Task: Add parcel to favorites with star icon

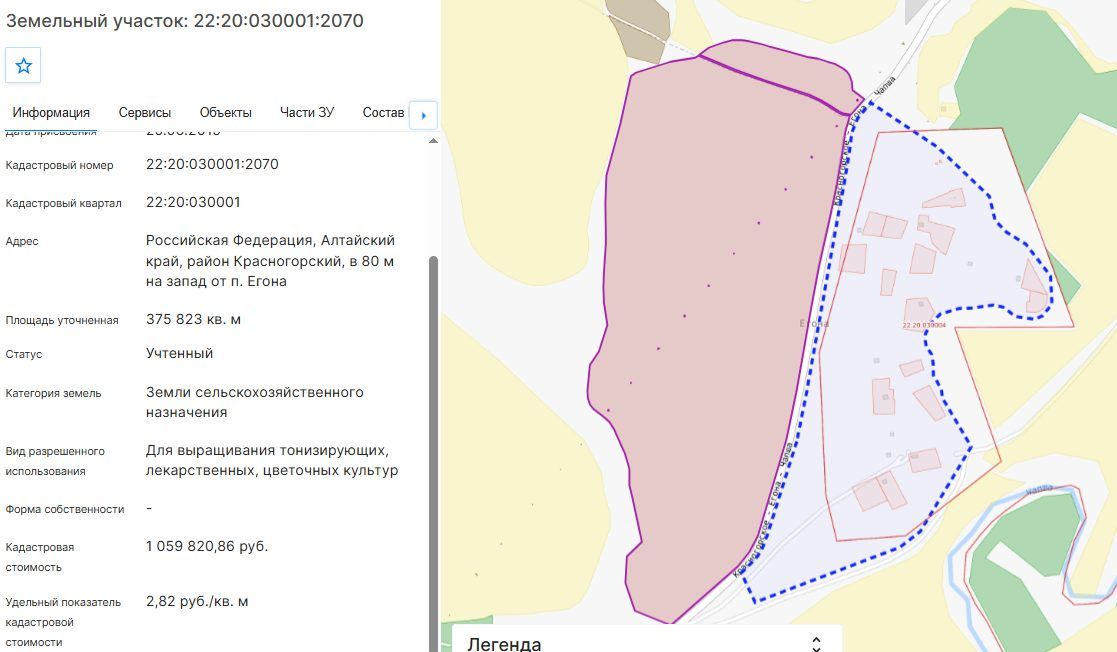Action: (23, 66)
